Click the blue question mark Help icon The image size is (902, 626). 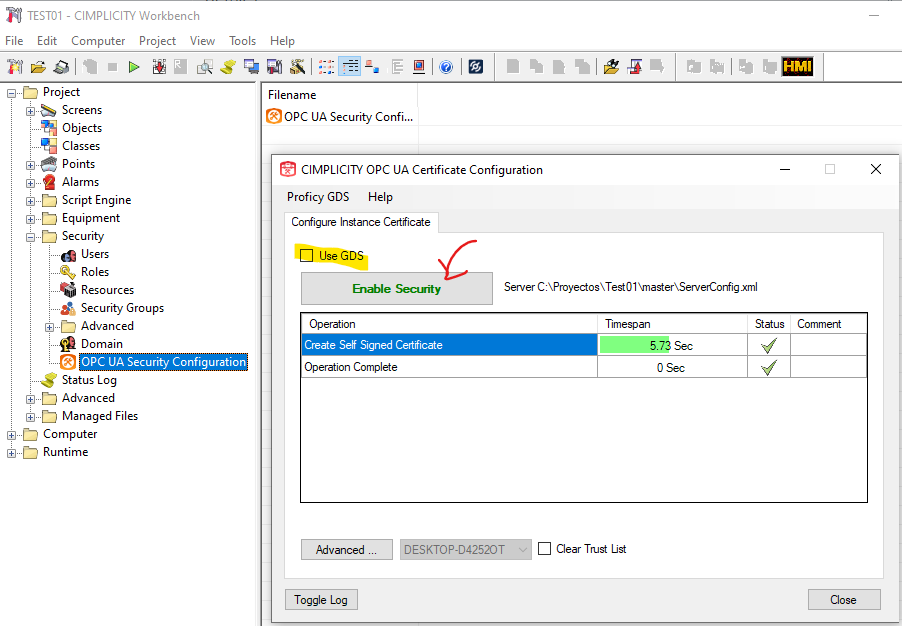pos(446,67)
